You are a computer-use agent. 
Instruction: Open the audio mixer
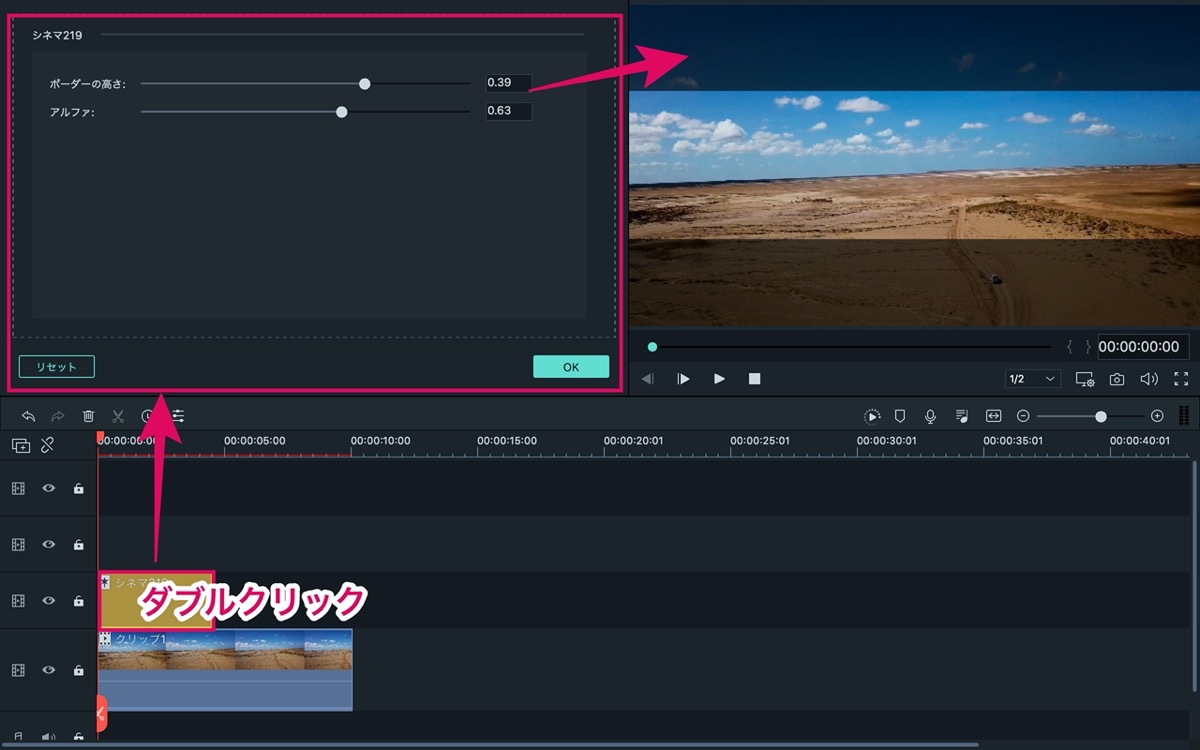pos(961,416)
